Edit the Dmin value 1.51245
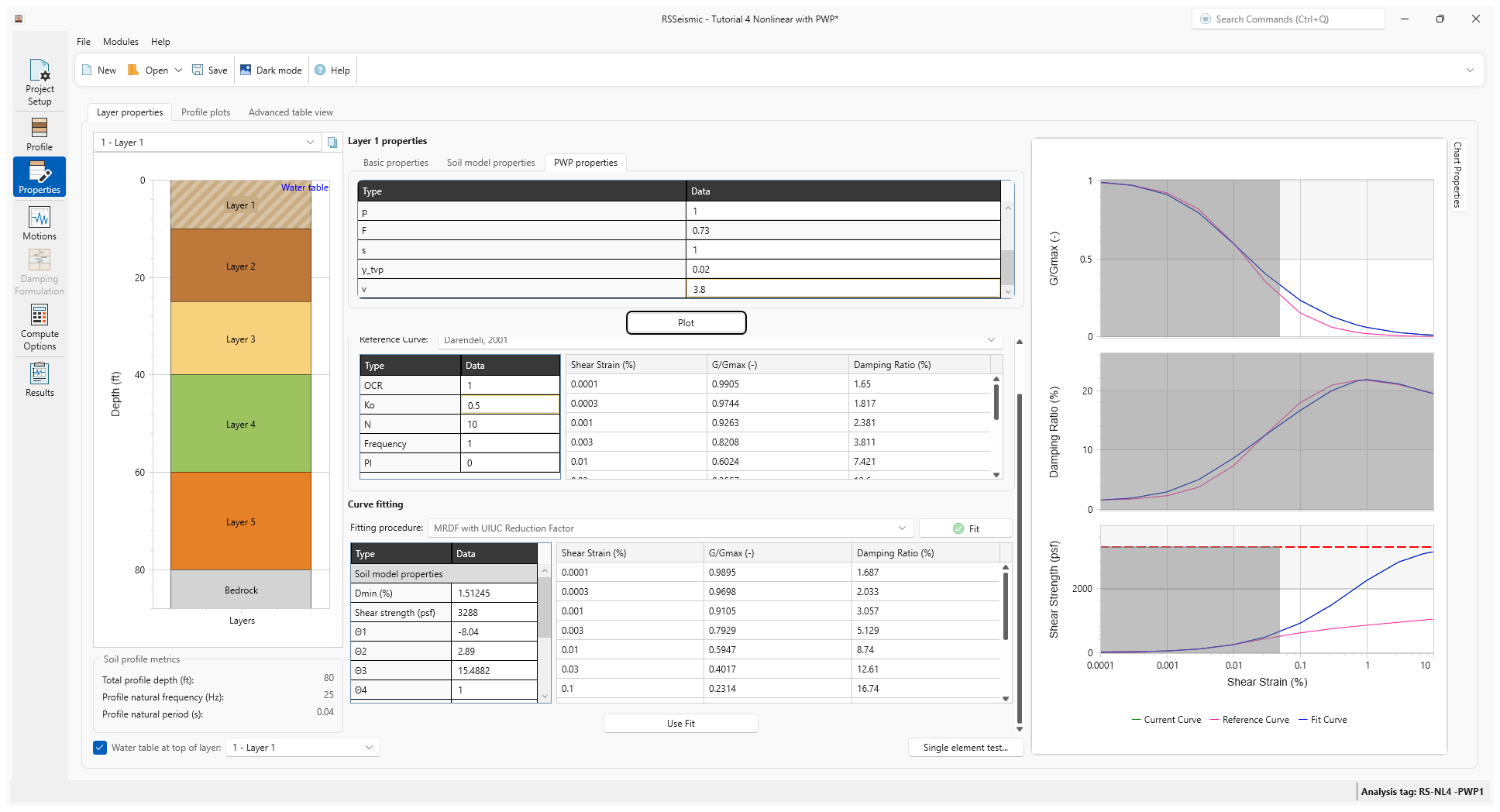This screenshot has width=1500, height=812. [494, 594]
